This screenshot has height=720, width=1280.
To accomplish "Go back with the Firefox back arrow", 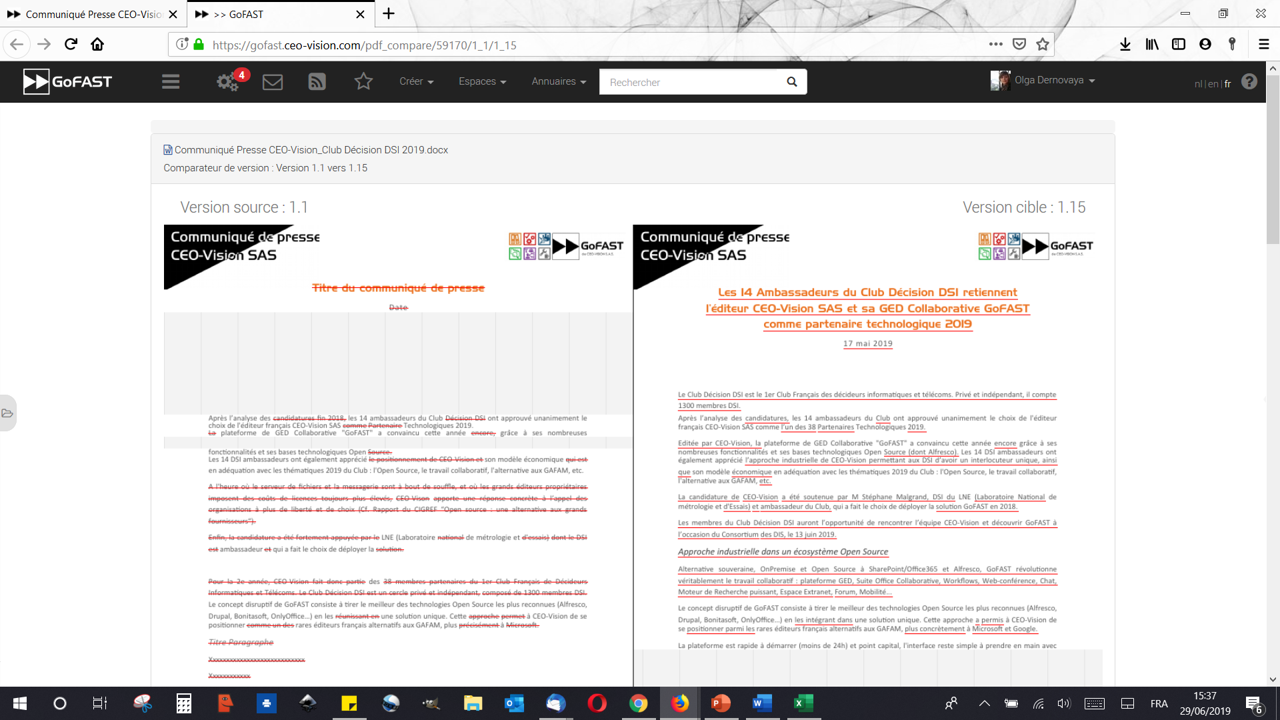I will (17, 44).
